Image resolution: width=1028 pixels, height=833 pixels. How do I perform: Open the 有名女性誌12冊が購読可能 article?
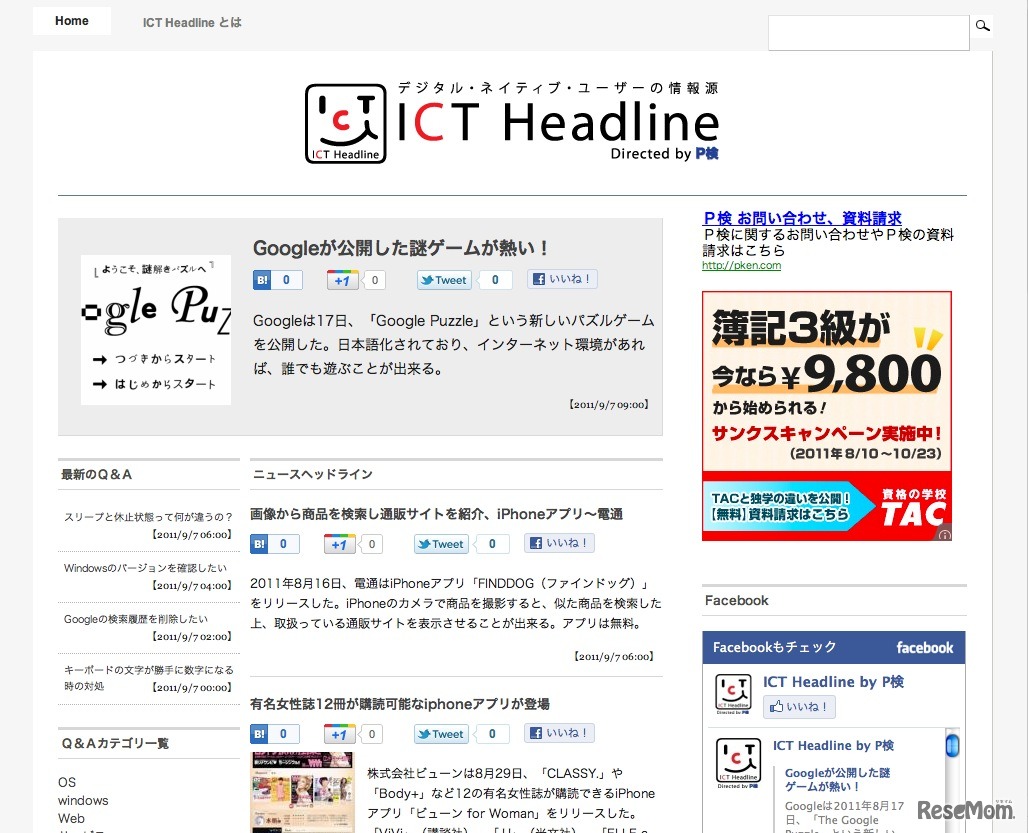tap(400, 704)
